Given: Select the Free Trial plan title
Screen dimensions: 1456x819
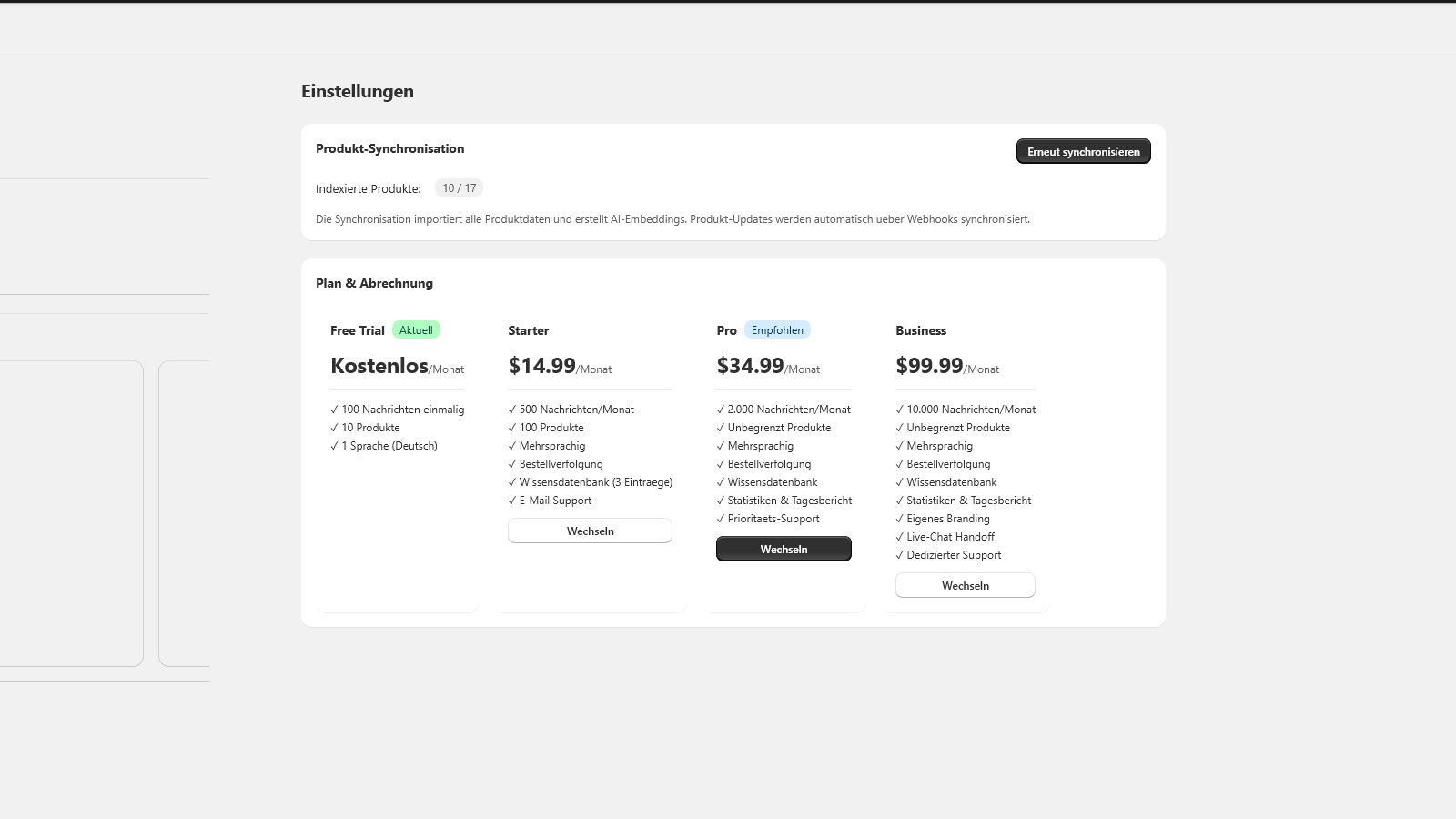Looking at the screenshot, I should (x=358, y=330).
